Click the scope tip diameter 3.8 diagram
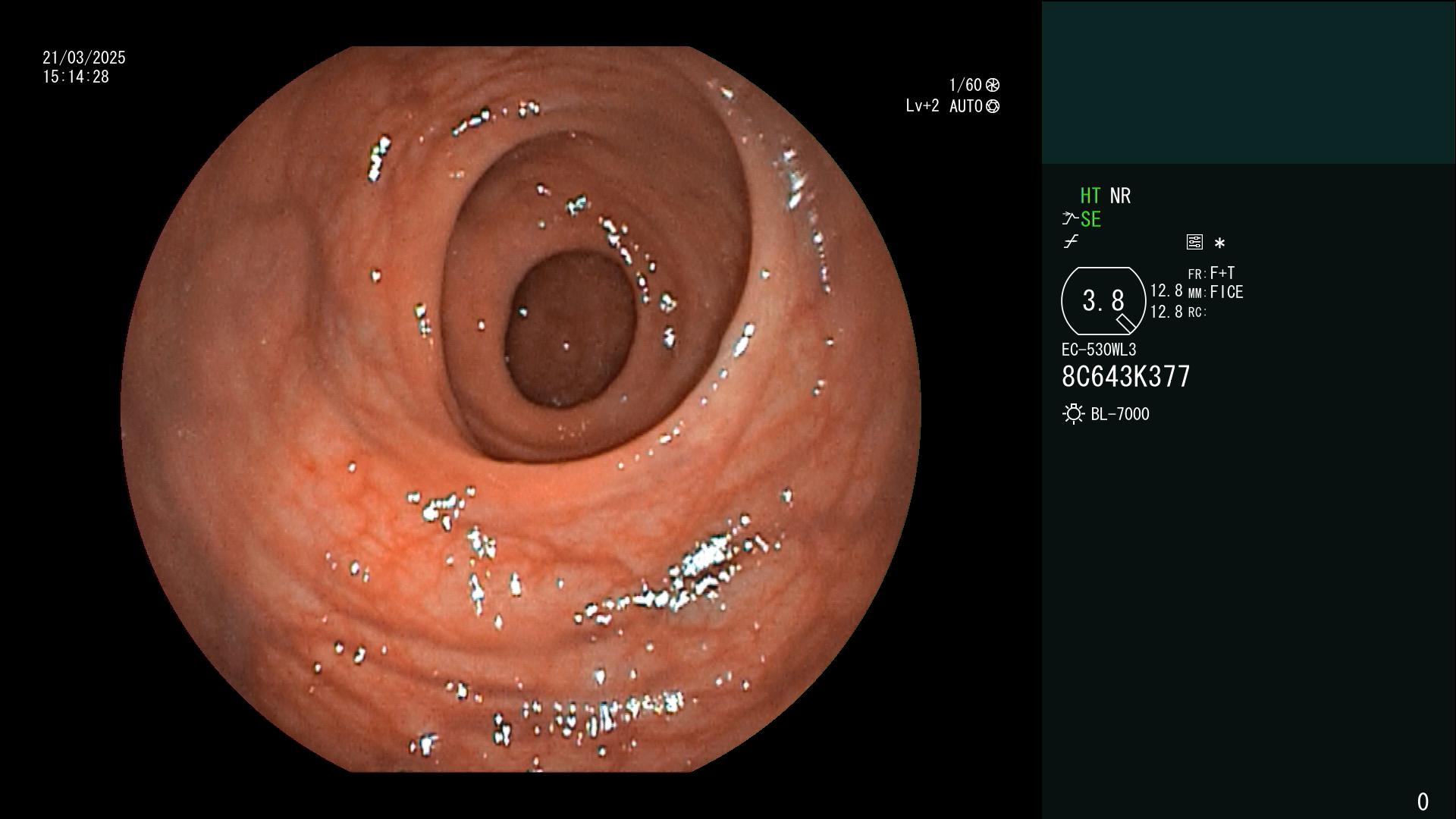Image resolution: width=1456 pixels, height=819 pixels. [x=1103, y=301]
